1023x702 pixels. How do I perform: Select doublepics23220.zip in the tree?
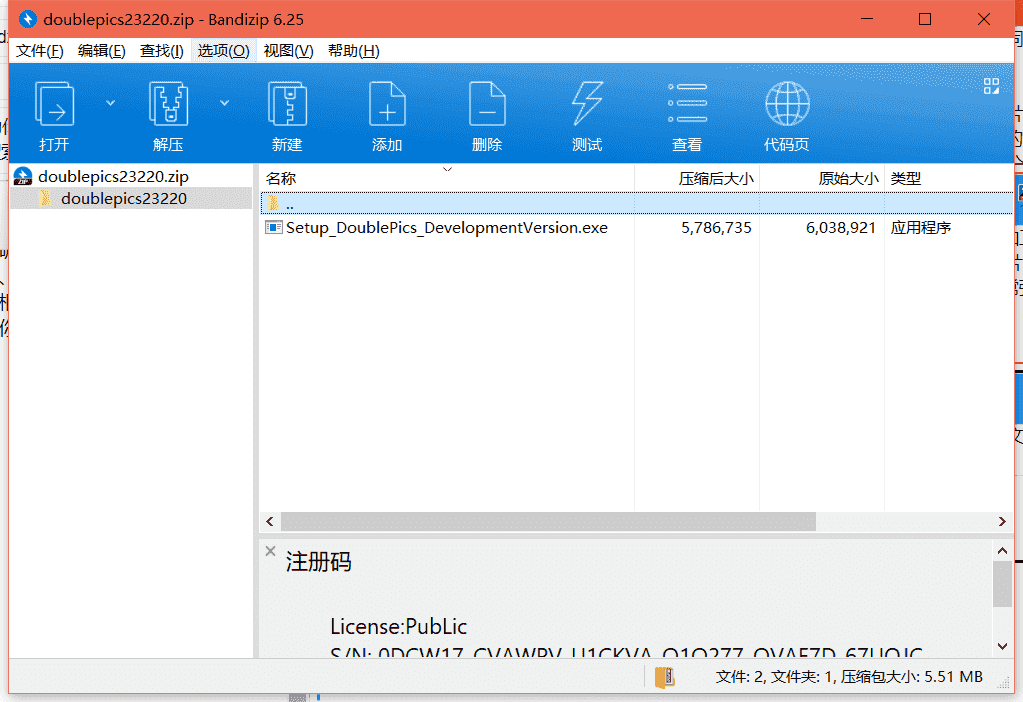click(113, 176)
